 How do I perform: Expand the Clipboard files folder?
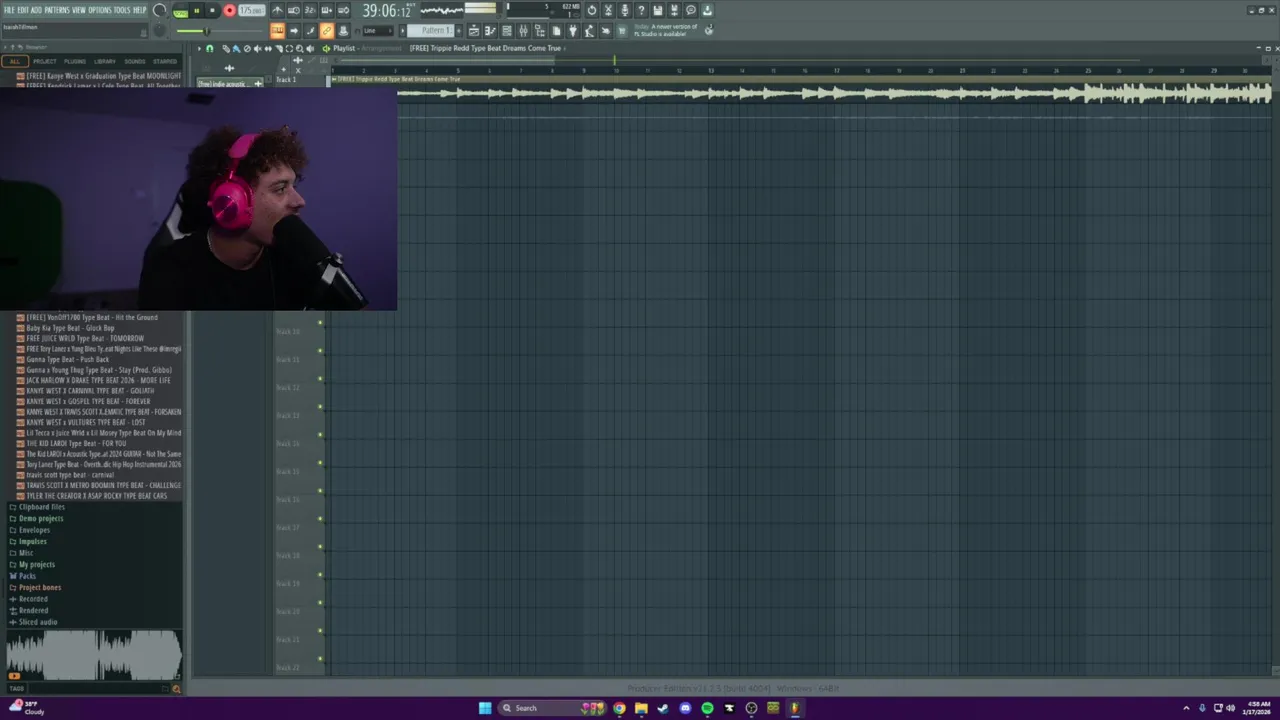click(x=41, y=507)
